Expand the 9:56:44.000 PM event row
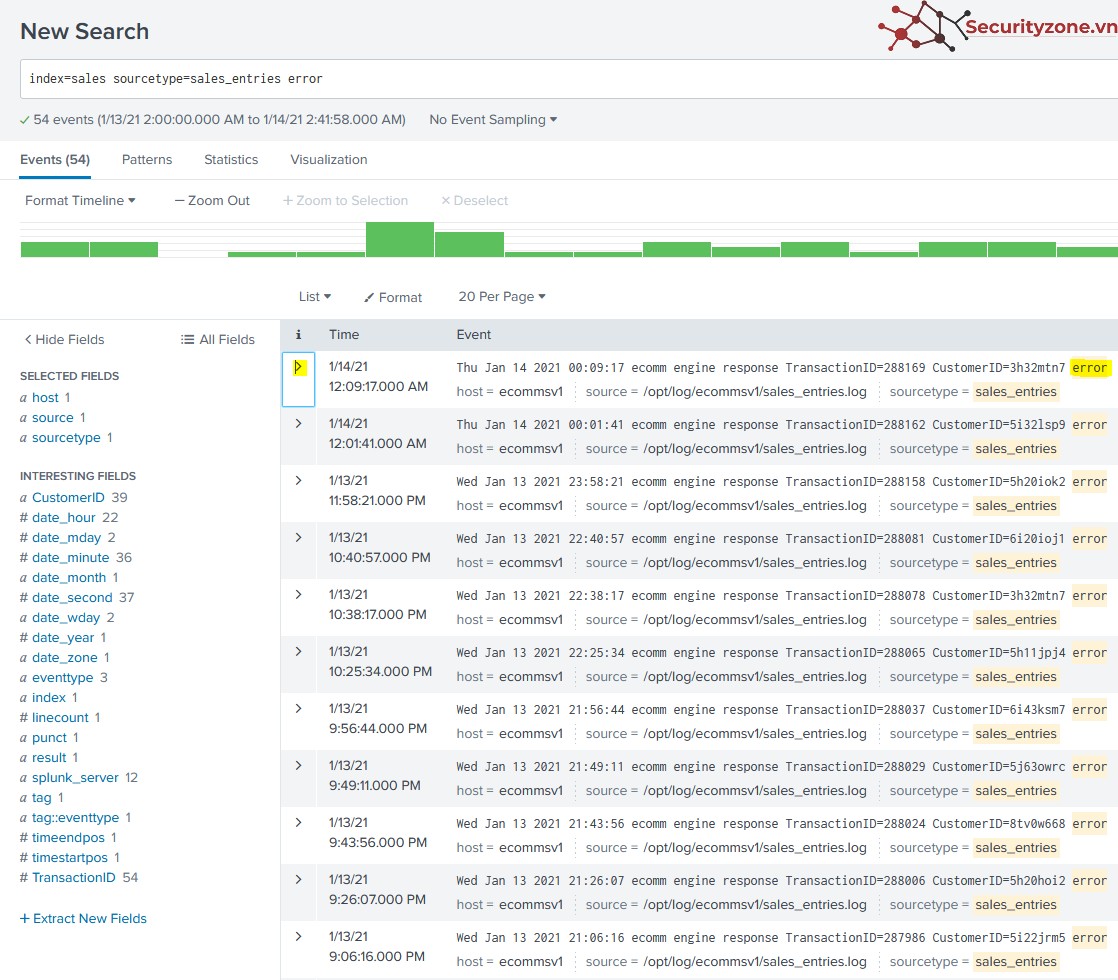 tap(299, 709)
